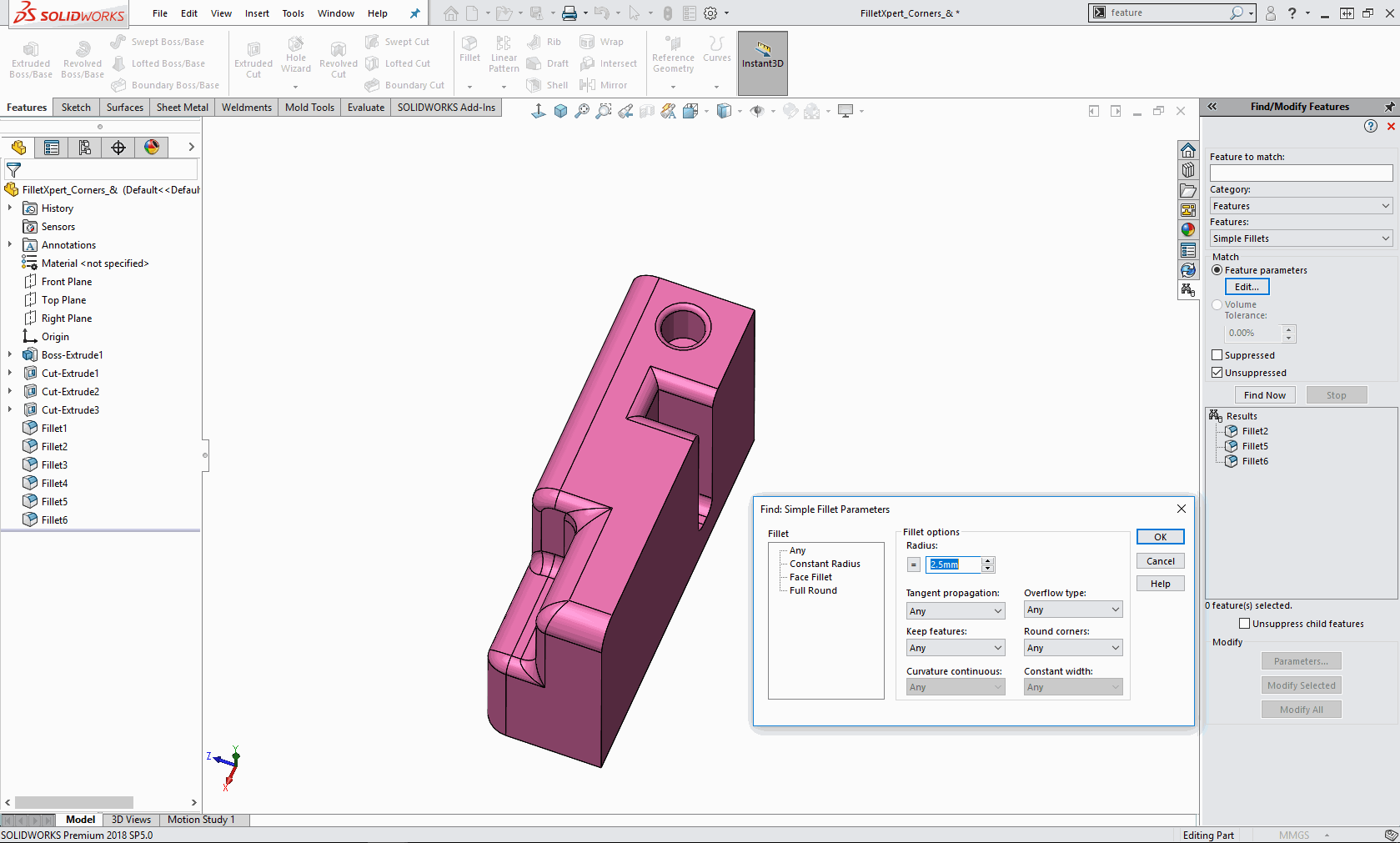Open the Insert menu

click(x=257, y=13)
